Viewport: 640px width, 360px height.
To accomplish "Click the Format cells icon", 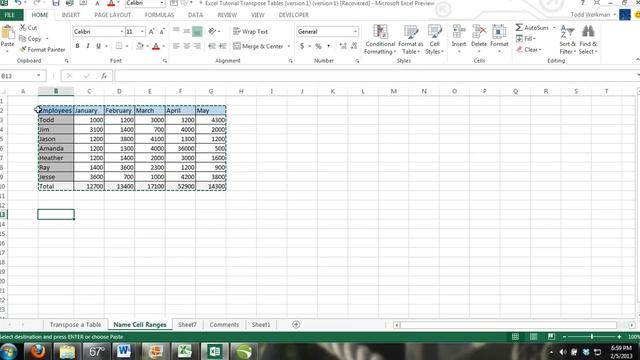I will pyautogui.click(x=499, y=32).
